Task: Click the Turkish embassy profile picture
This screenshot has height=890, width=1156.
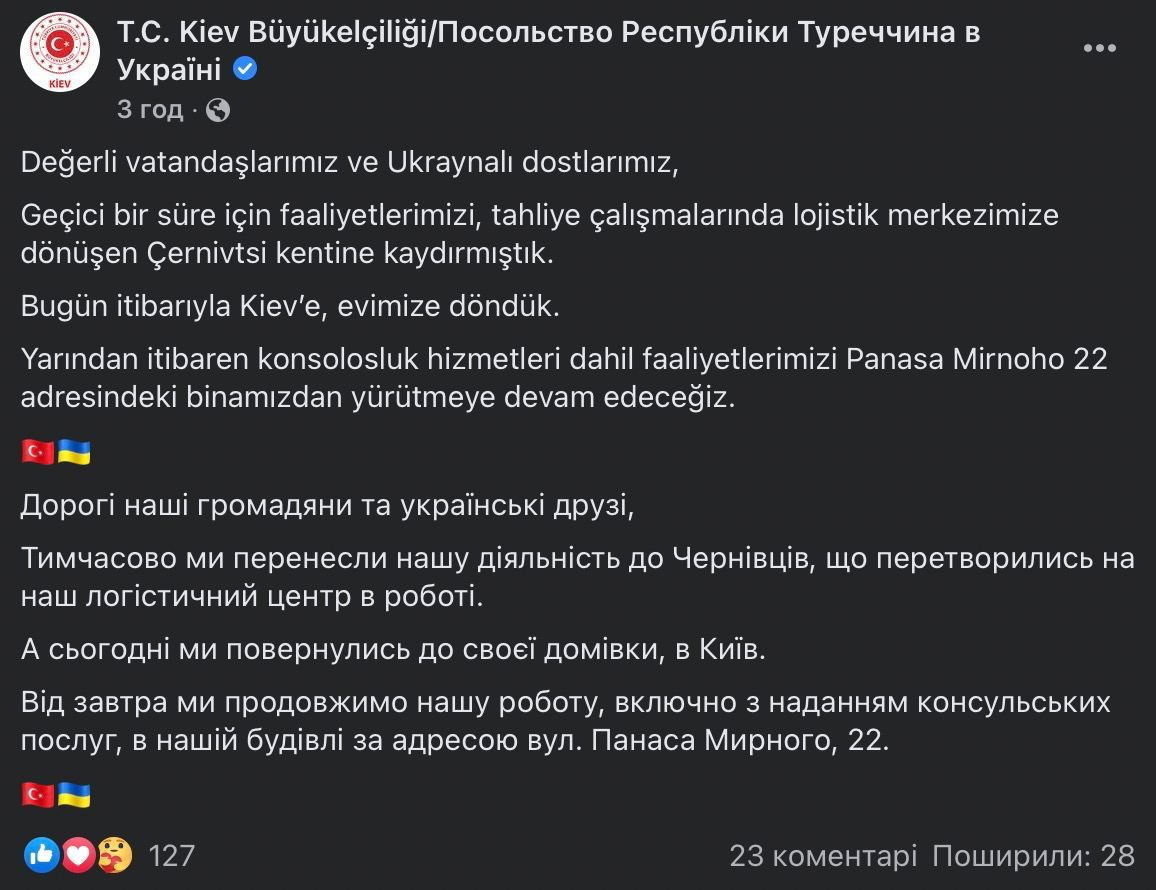Action: pyautogui.click(x=60, y=52)
